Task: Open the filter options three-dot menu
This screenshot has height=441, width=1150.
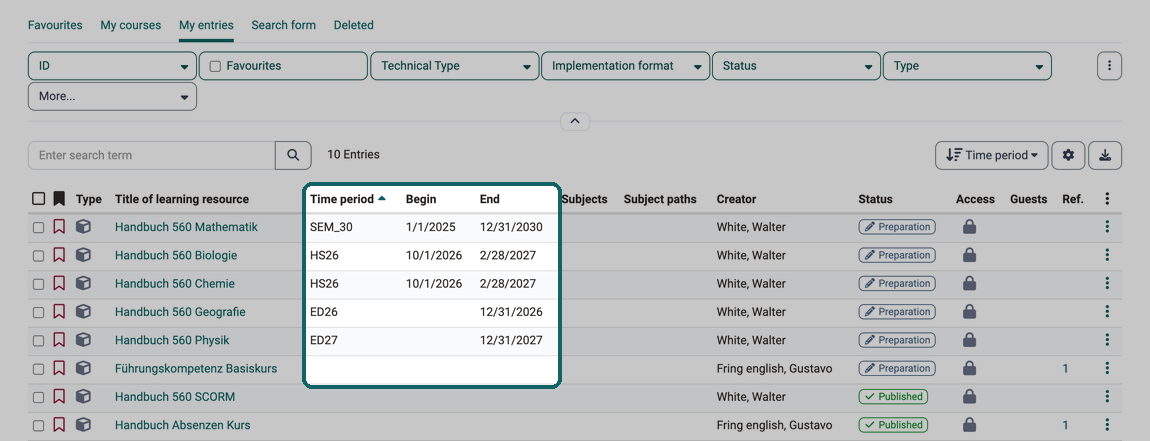Action: click(x=1110, y=66)
